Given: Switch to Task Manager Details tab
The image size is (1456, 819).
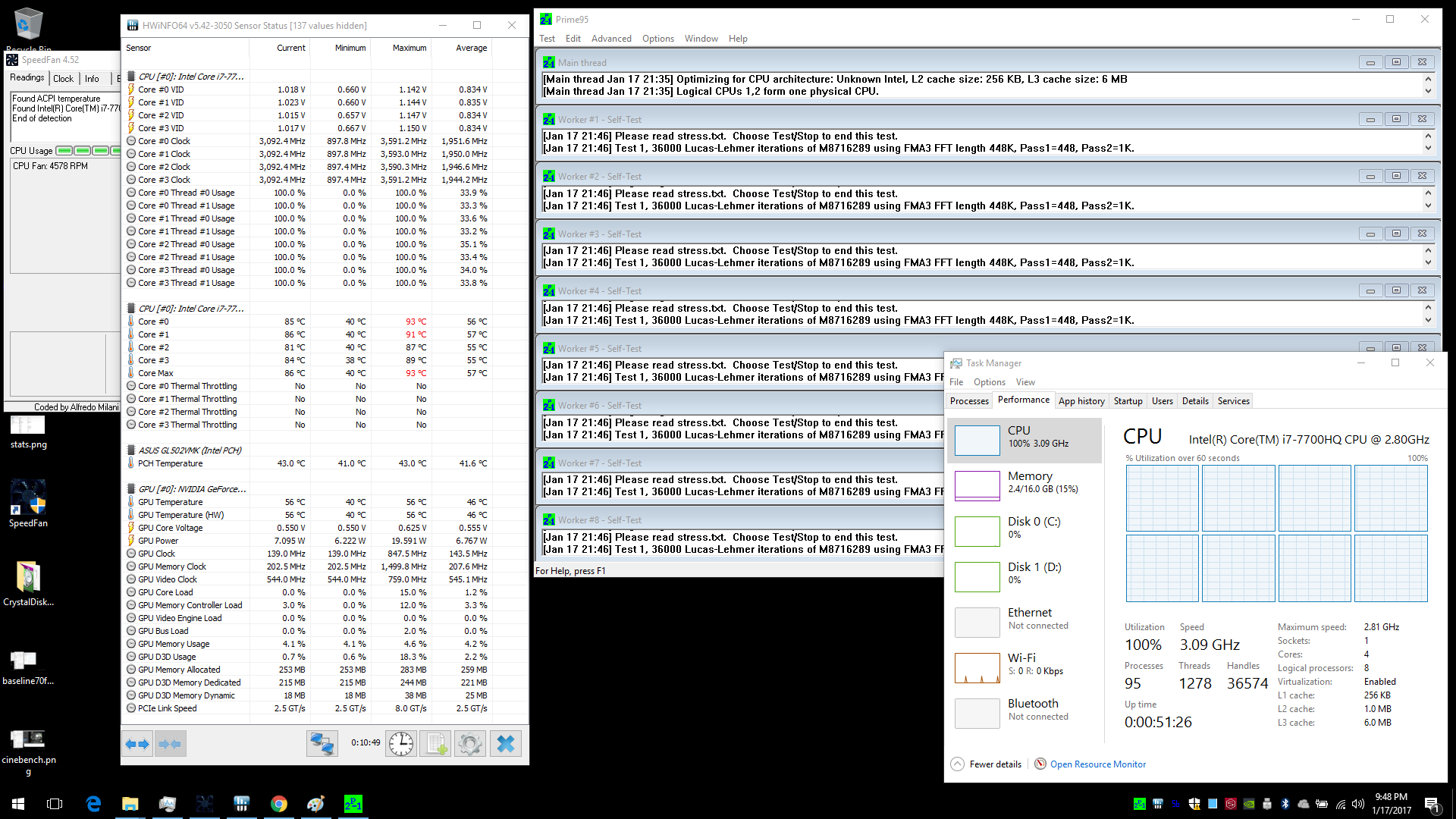Looking at the screenshot, I should tap(1195, 401).
